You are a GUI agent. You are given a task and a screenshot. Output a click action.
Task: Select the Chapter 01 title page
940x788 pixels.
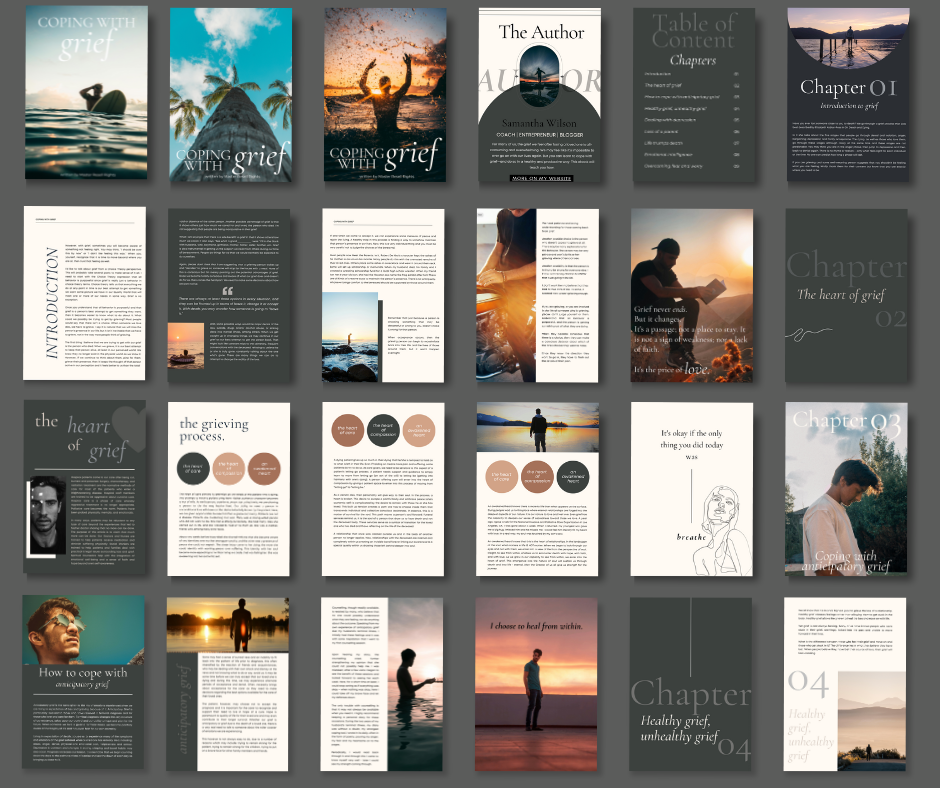[x=846, y=94]
